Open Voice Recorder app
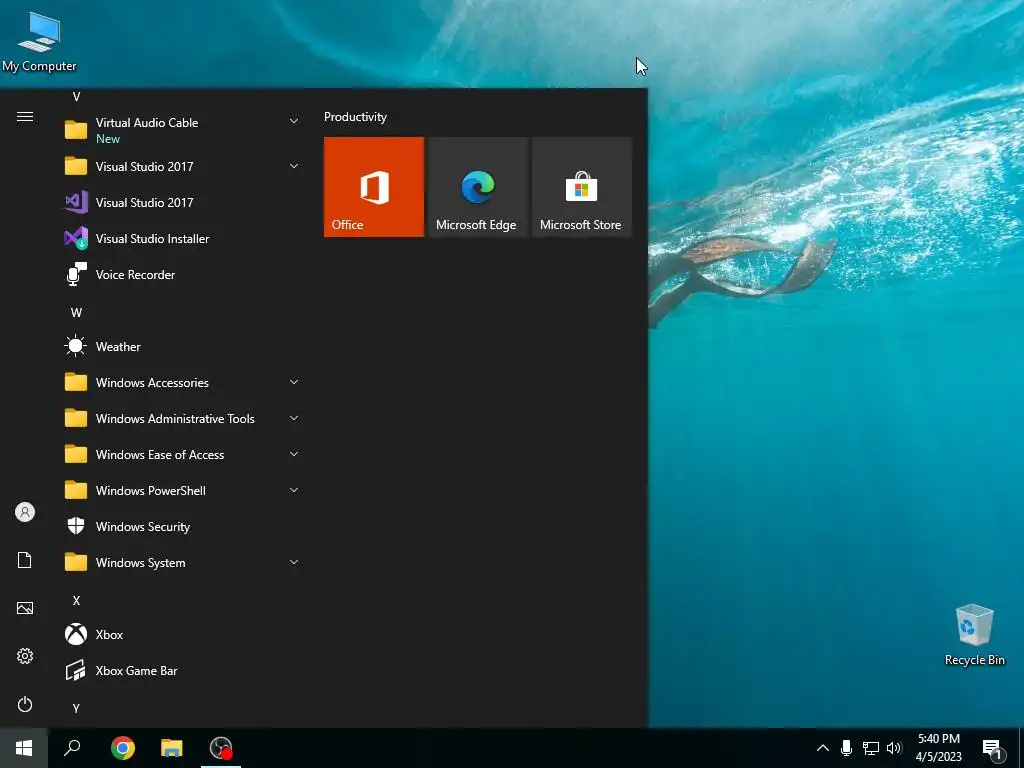The width and height of the screenshot is (1024, 768). pos(182,274)
